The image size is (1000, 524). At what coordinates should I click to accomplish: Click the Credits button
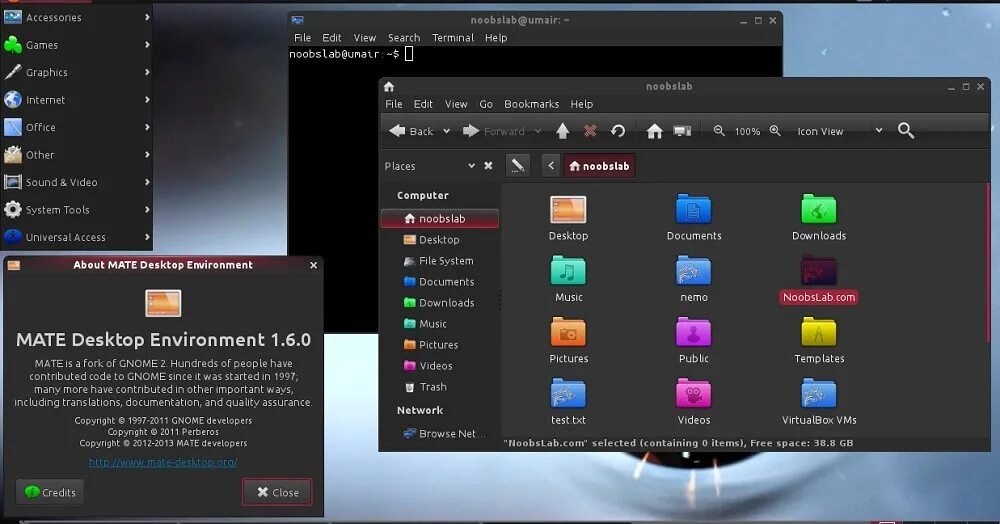[50, 492]
